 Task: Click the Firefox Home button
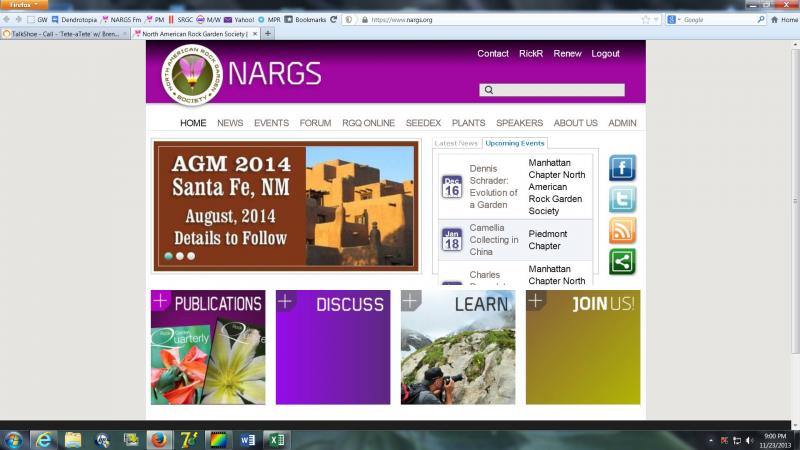(x=783, y=19)
